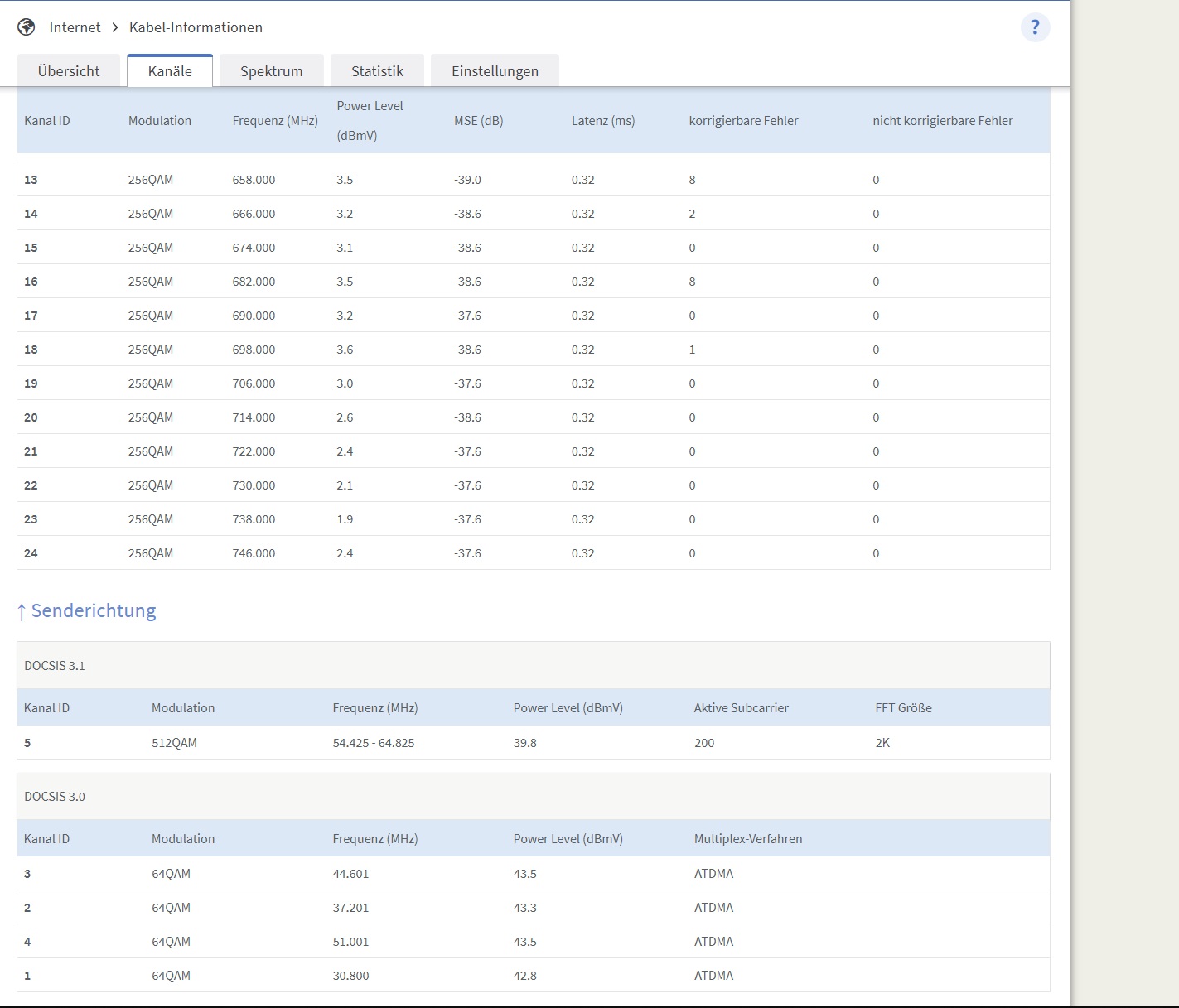This screenshot has width=1179, height=1008.
Task: Click the Aktive Subcarrier column header
Action: pyautogui.click(x=741, y=708)
